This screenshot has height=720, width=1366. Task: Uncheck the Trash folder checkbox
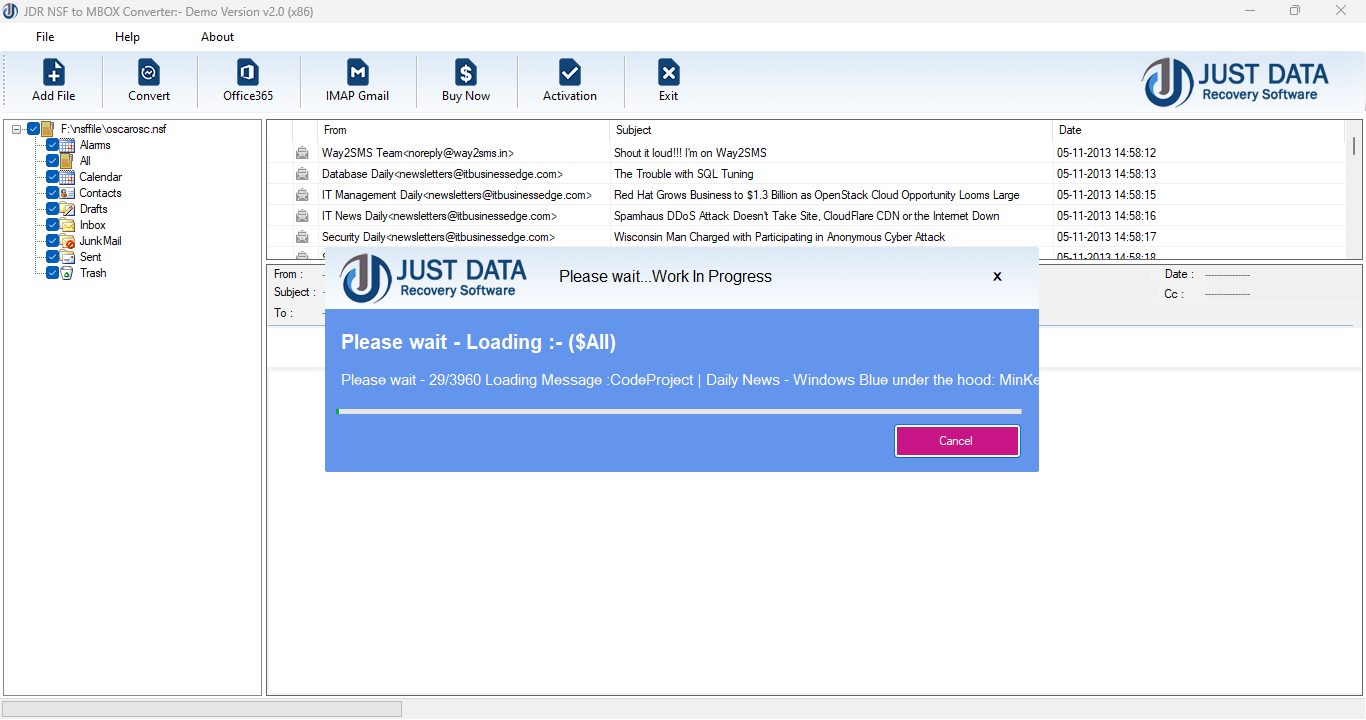click(53, 273)
